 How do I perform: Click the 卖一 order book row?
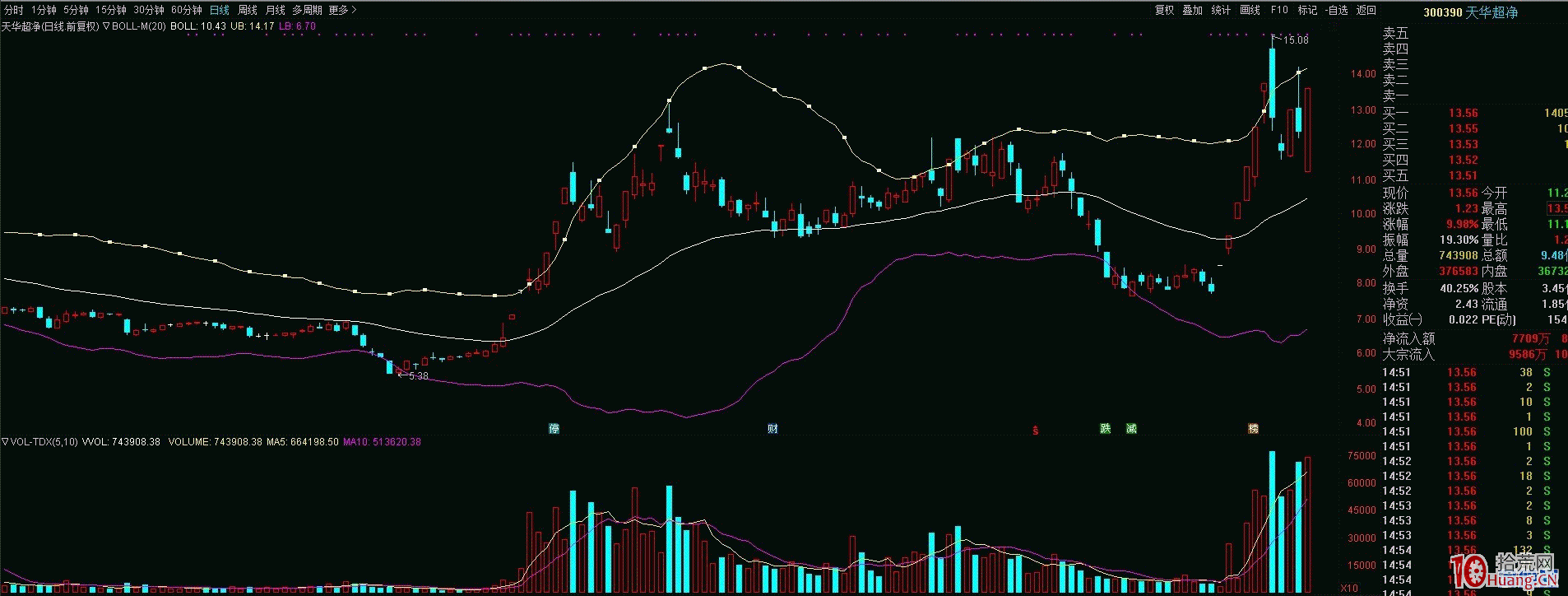click(1475, 95)
